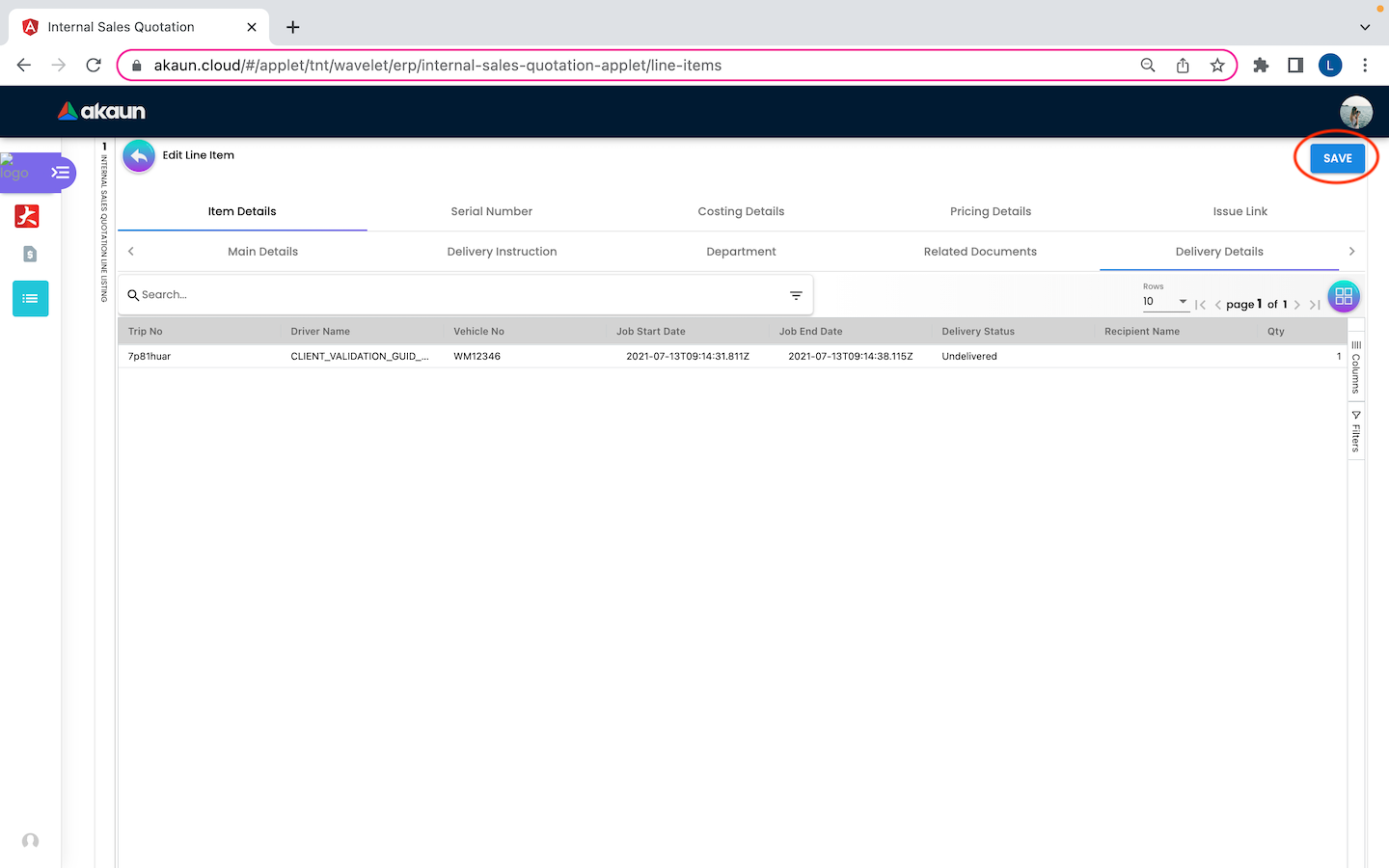Toggle the browser side panel icon

[1295, 66]
